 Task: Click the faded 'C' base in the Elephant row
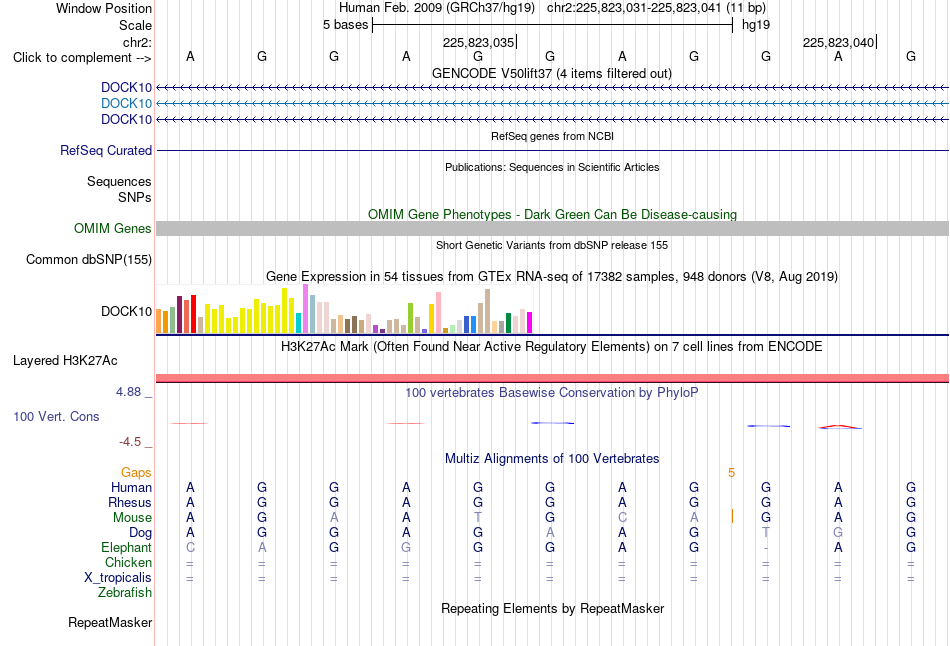(x=190, y=547)
